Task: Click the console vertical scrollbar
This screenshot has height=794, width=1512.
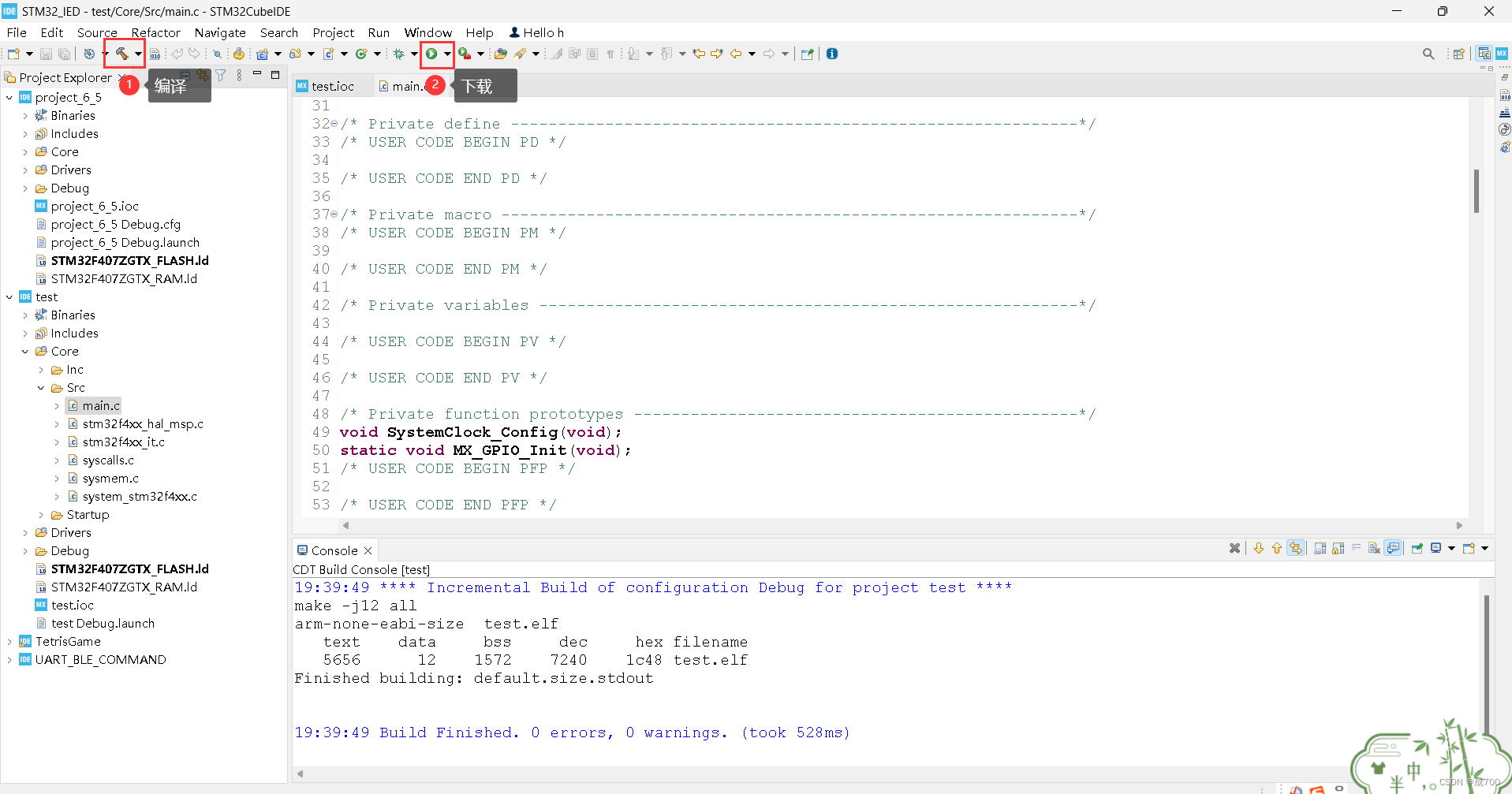Action: click(1487, 665)
